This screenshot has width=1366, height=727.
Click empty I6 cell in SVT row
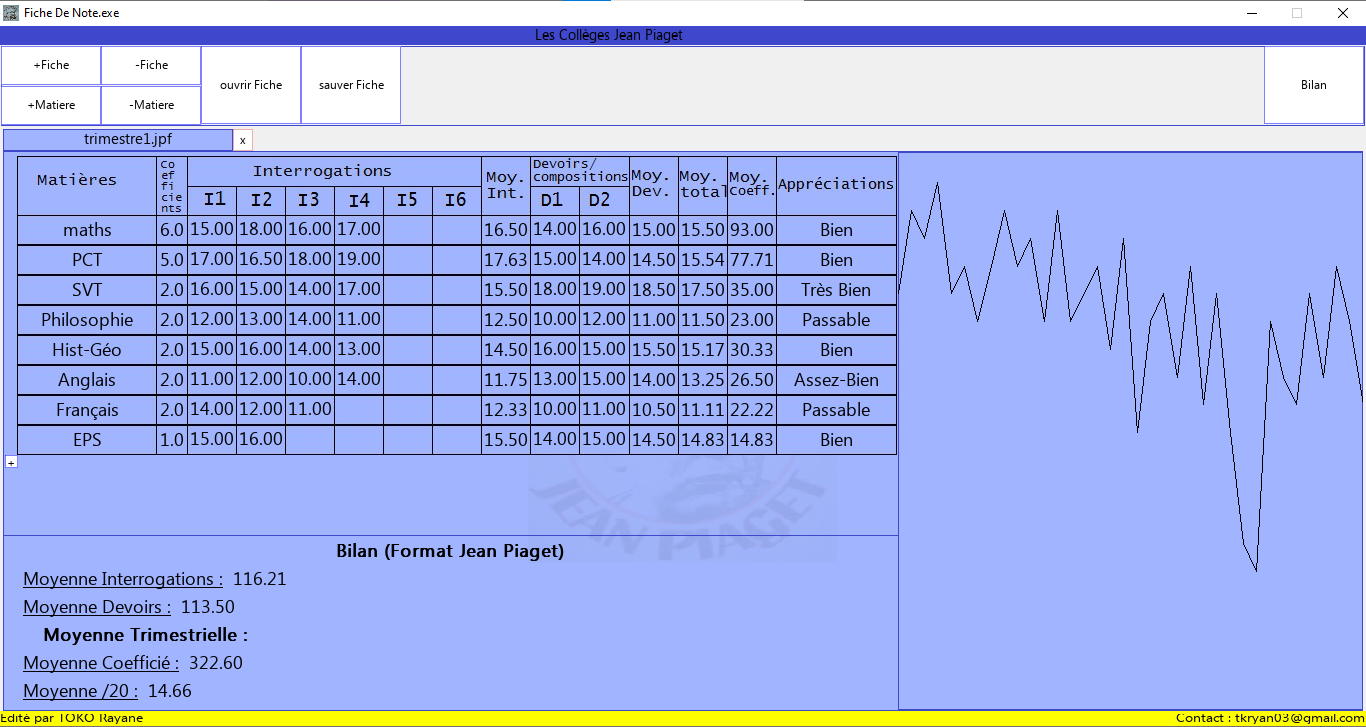pos(457,290)
